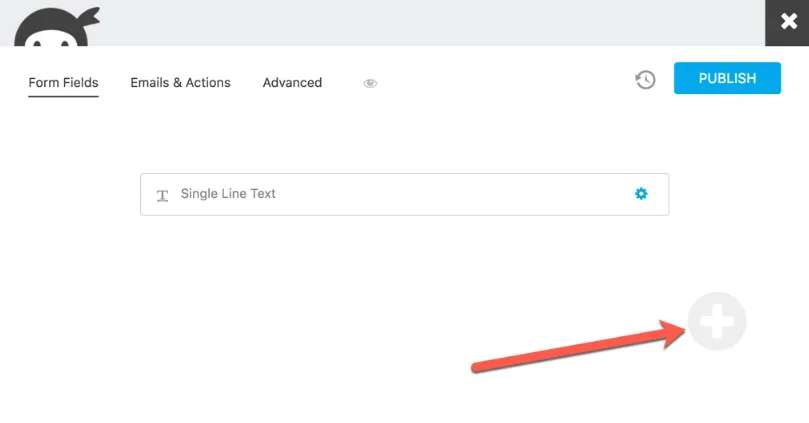
Task: Click the Ninja Forms ninja logo
Action: tap(57, 27)
